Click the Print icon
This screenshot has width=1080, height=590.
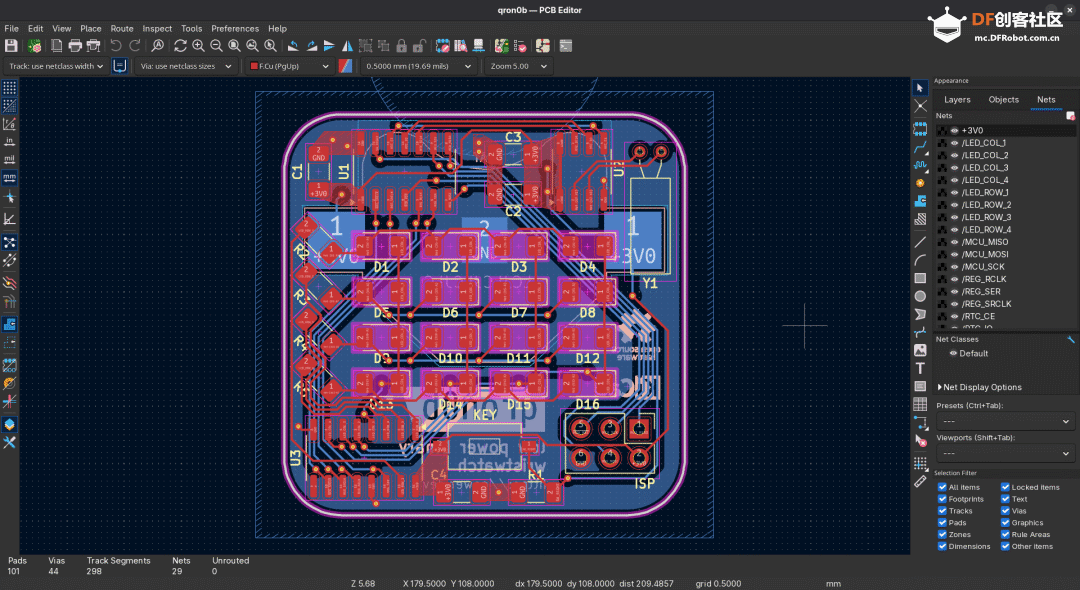tap(75, 46)
